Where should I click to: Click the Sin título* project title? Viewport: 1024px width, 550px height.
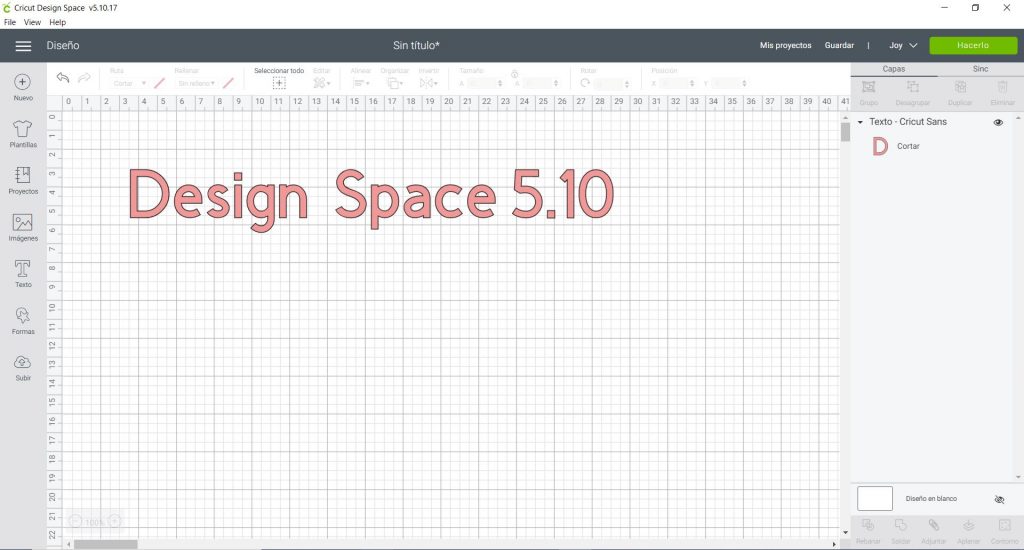pyautogui.click(x=416, y=46)
